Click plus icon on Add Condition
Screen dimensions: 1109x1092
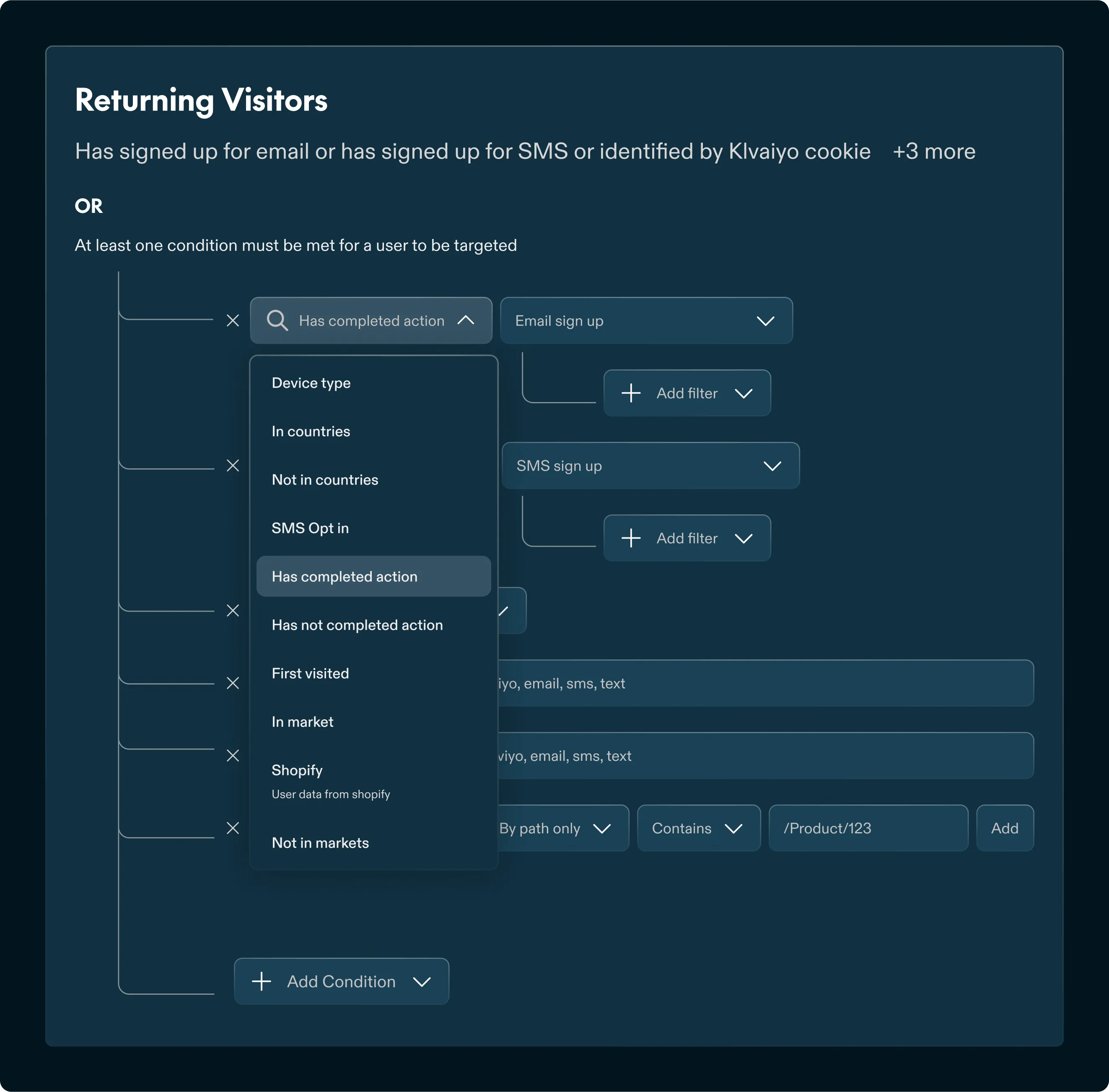pos(262,981)
